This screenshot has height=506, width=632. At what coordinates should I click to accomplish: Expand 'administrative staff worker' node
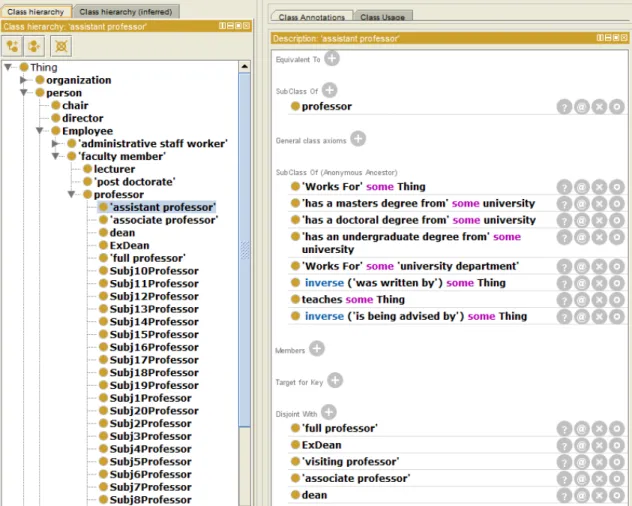pos(56,143)
